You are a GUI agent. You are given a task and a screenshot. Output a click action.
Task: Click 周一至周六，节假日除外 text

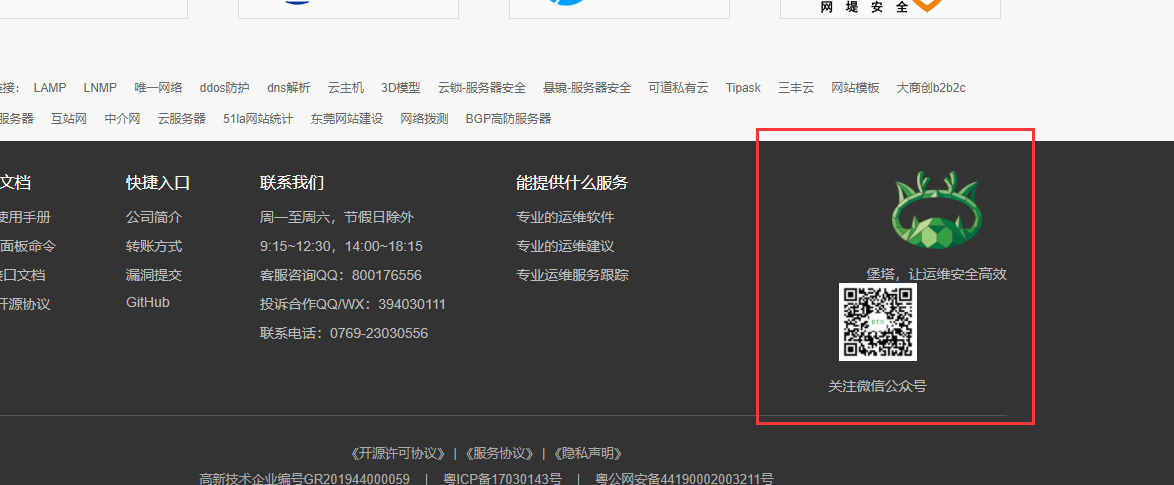(337, 218)
